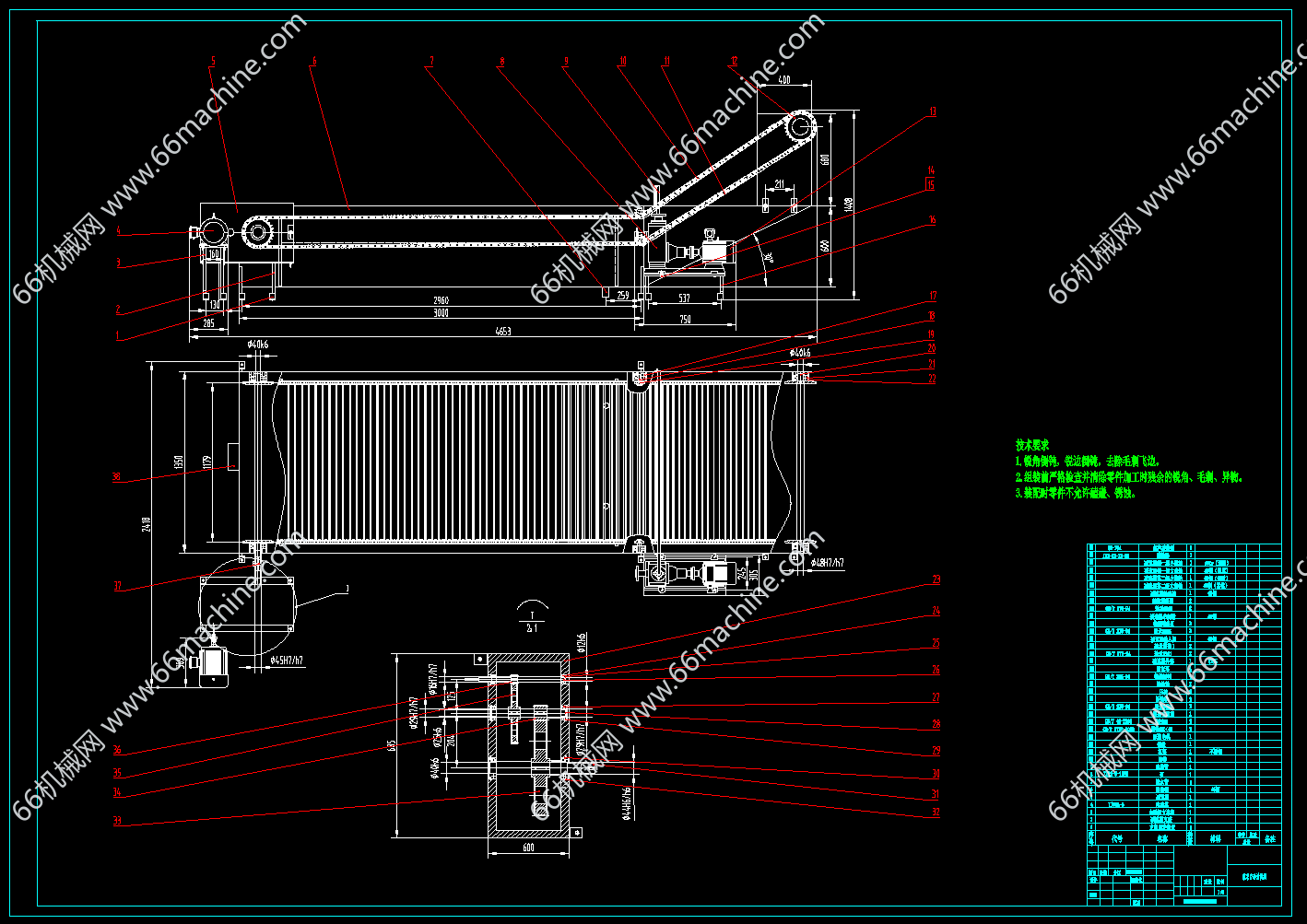
Task: Select the motor below the detail circle
Action: point(211,664)
